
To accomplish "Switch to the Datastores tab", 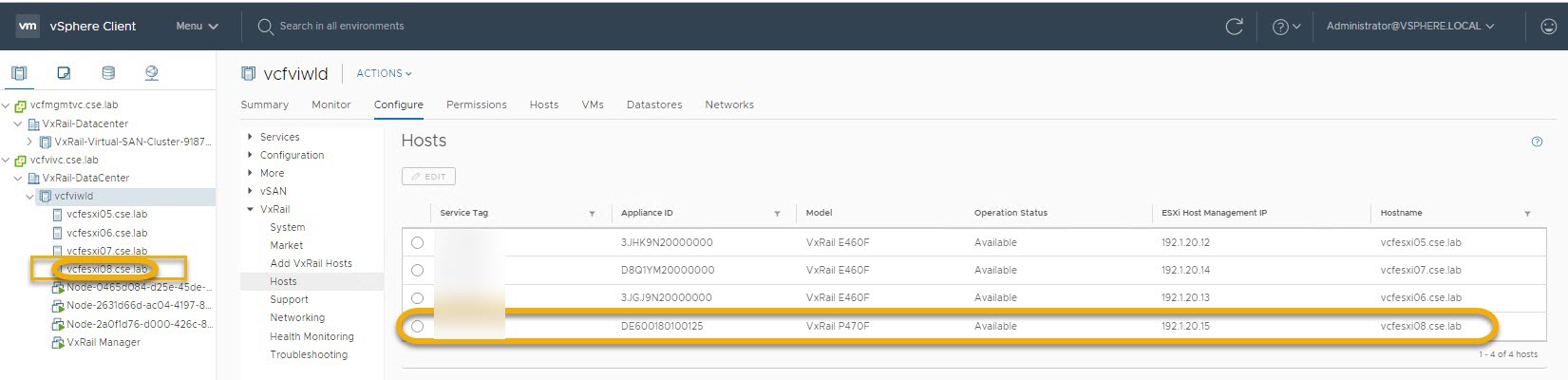I will (x=653, y=104).
